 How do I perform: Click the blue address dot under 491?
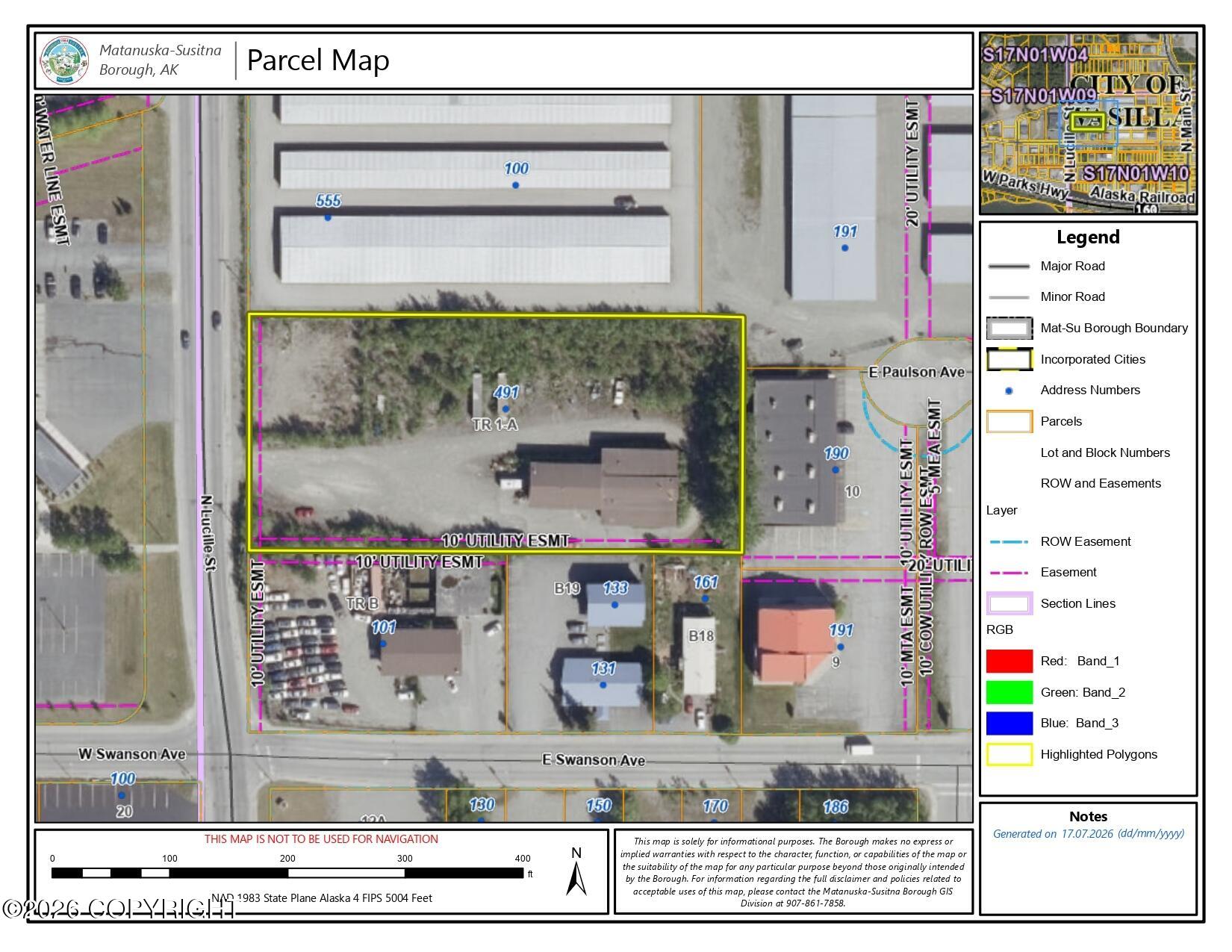(505, 408)
